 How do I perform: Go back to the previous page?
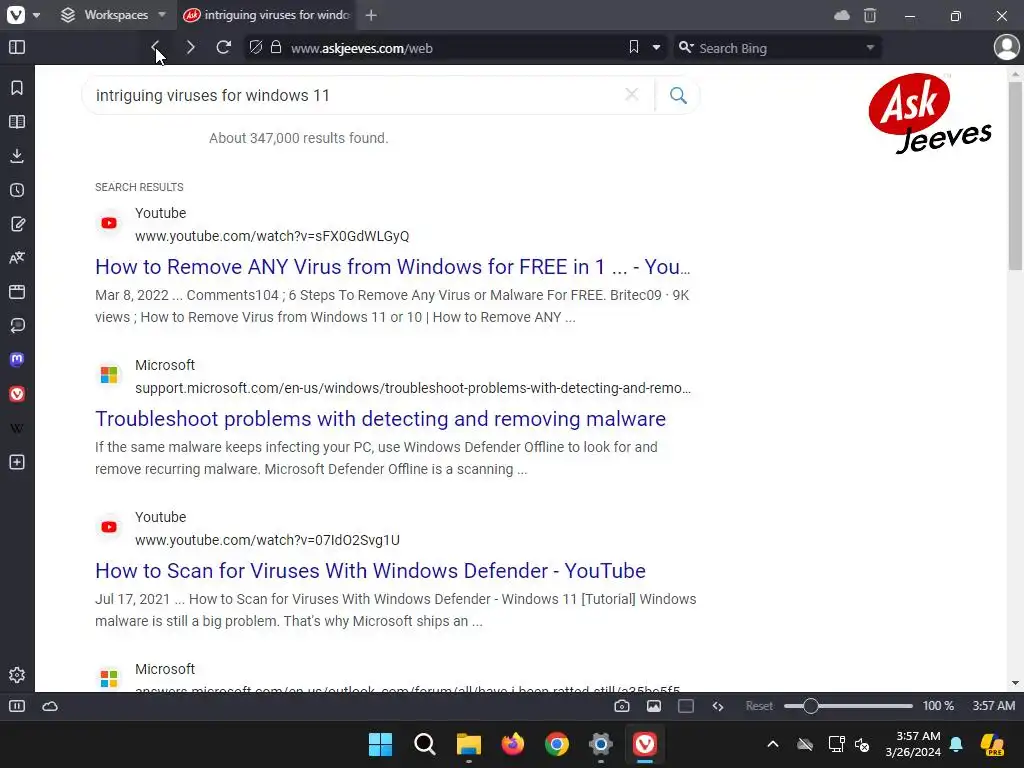click(155, 47)
